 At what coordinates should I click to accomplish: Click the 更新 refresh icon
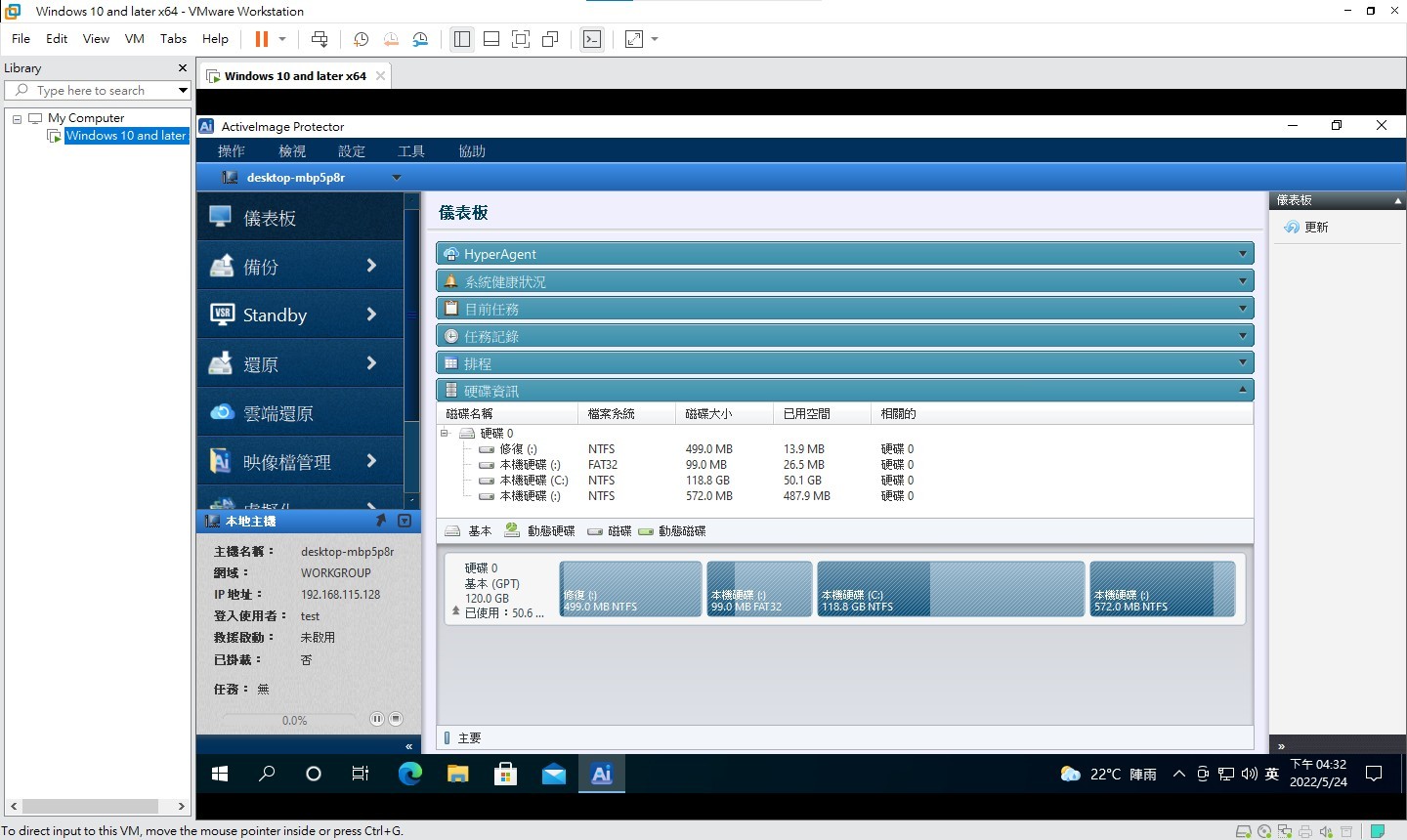pyautogui.click(x=1292, y=227)
